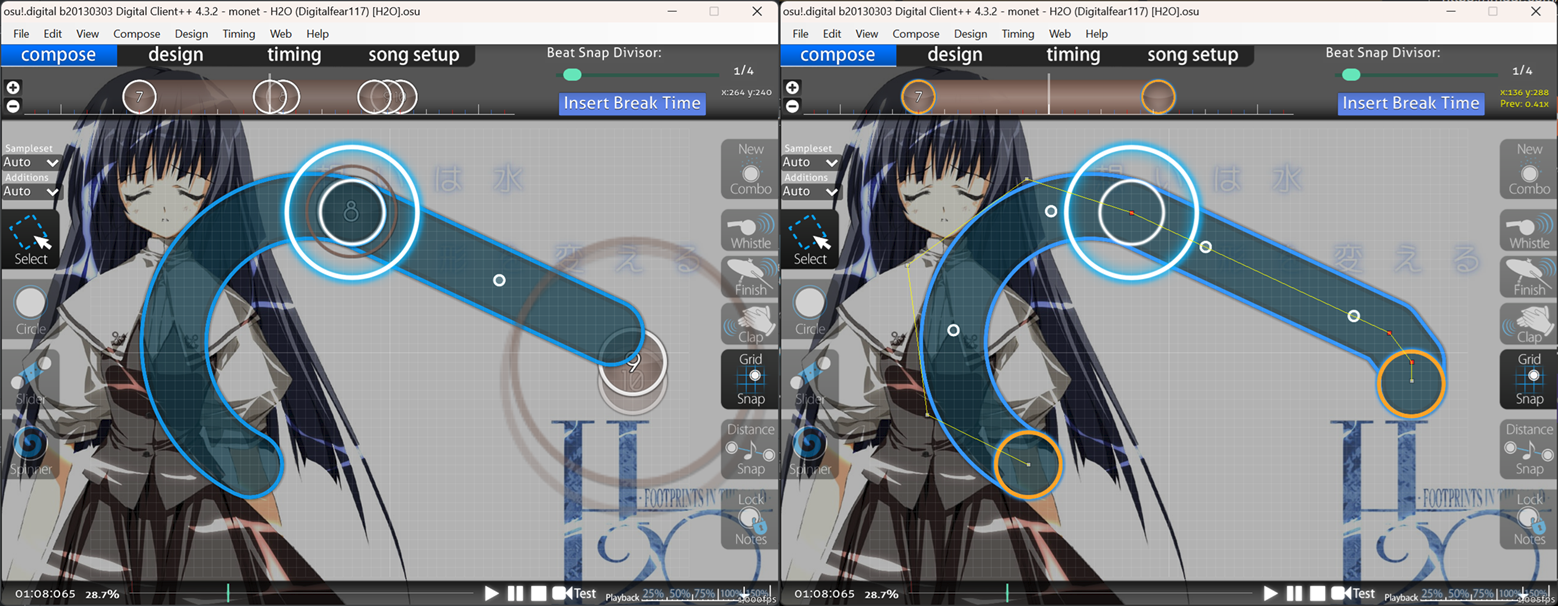This screenshot has height=606, width=1558.
Task: Toggle Grid Snap in left window
Action: pyautogui.click(x=750, y=379)
